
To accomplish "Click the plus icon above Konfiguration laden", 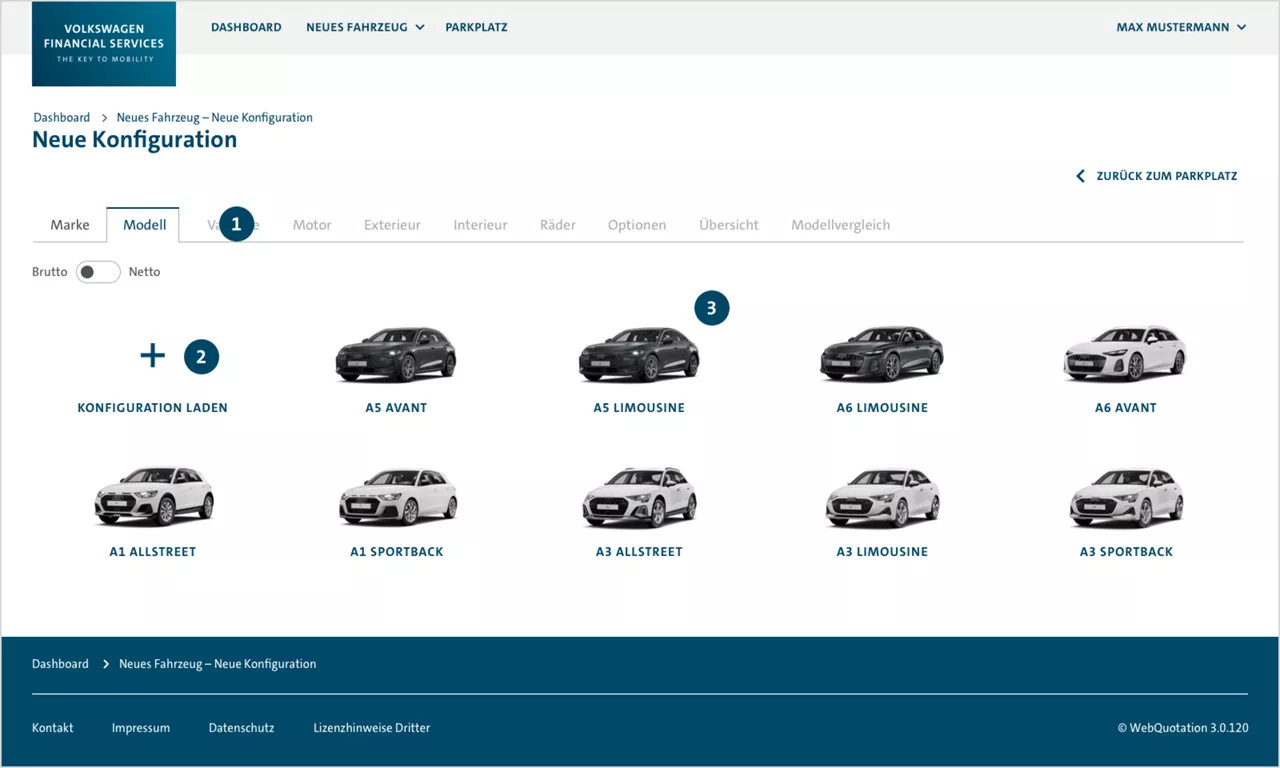I will coord(151,354).
